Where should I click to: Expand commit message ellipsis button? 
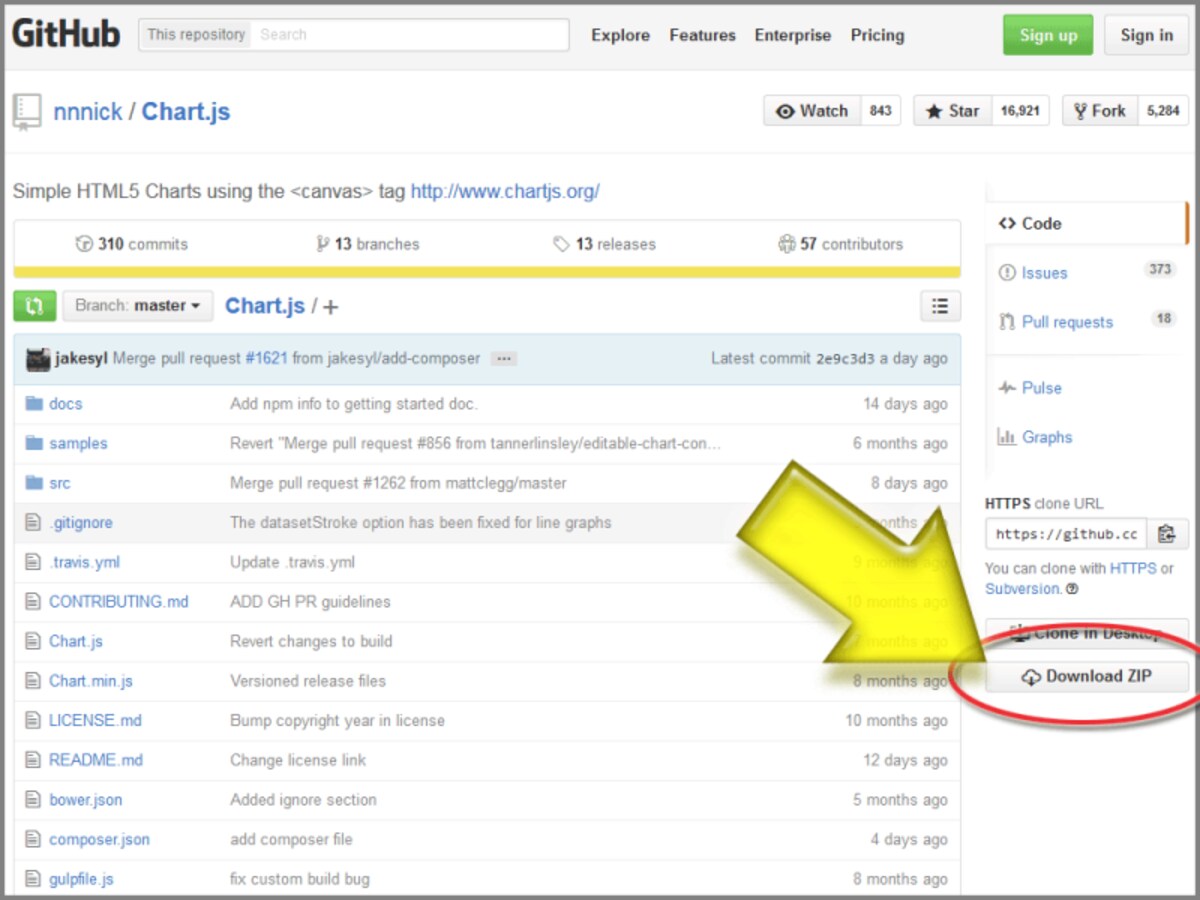click(x=504, y=358)
